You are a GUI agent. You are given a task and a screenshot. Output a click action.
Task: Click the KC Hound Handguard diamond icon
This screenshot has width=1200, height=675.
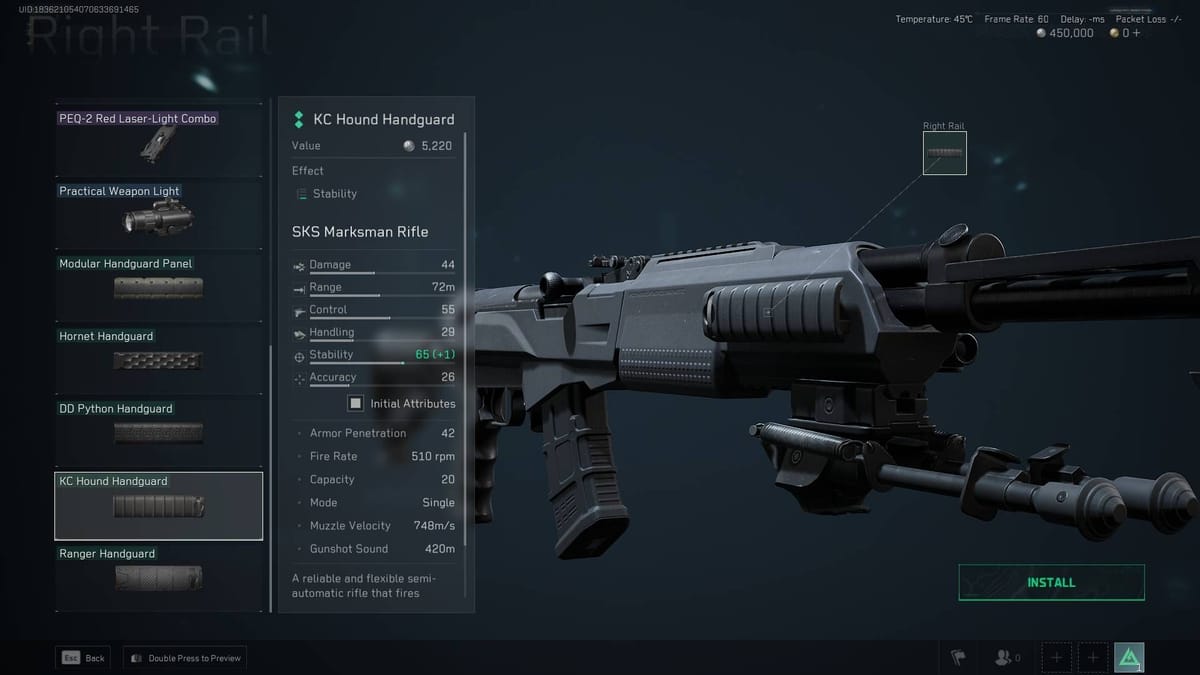pyautogui.click(x=298, y=118)
